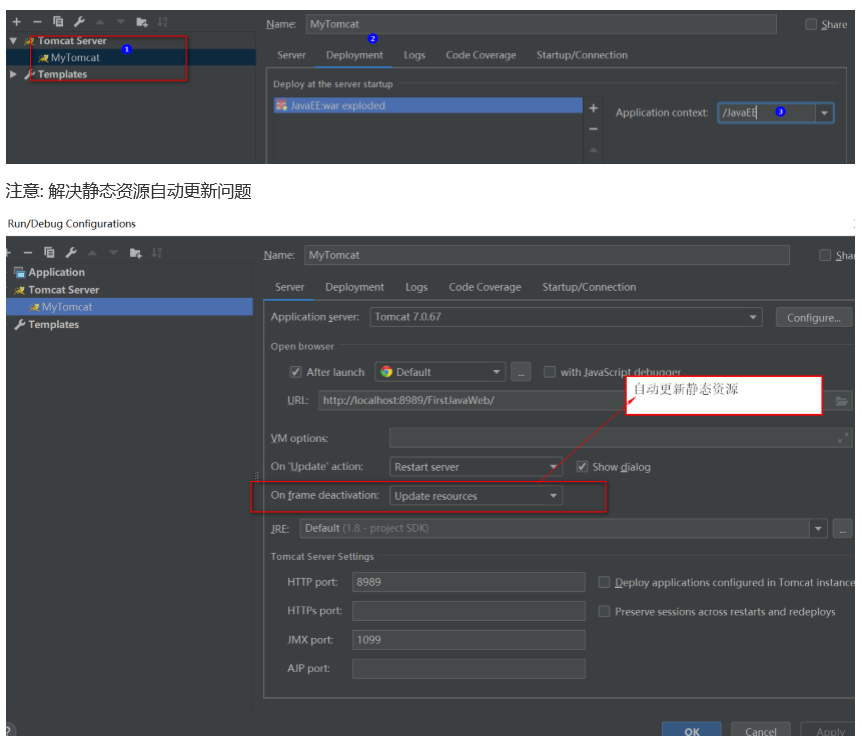Click the JRE ellipsis browse button
Image resolution: width=862 pixels, height=744 pixels.
(842, 529)
